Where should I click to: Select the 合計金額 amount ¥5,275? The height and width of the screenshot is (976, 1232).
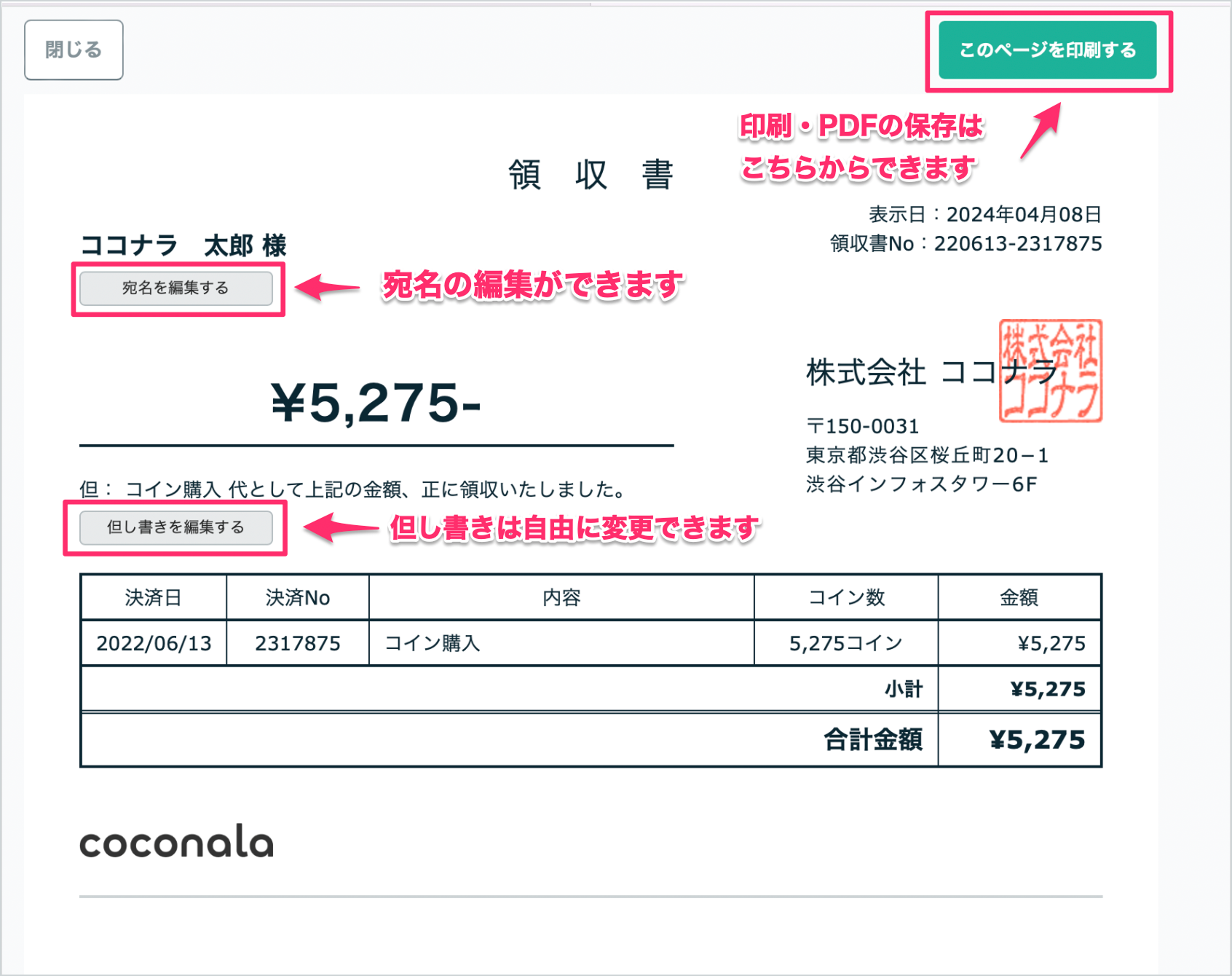coord(1038,740)
